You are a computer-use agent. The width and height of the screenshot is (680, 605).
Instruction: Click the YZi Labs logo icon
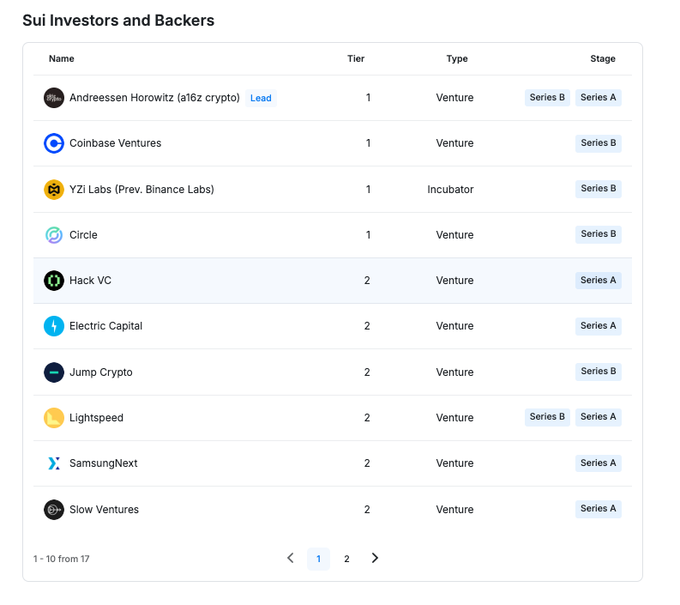(x=54, y=190)
